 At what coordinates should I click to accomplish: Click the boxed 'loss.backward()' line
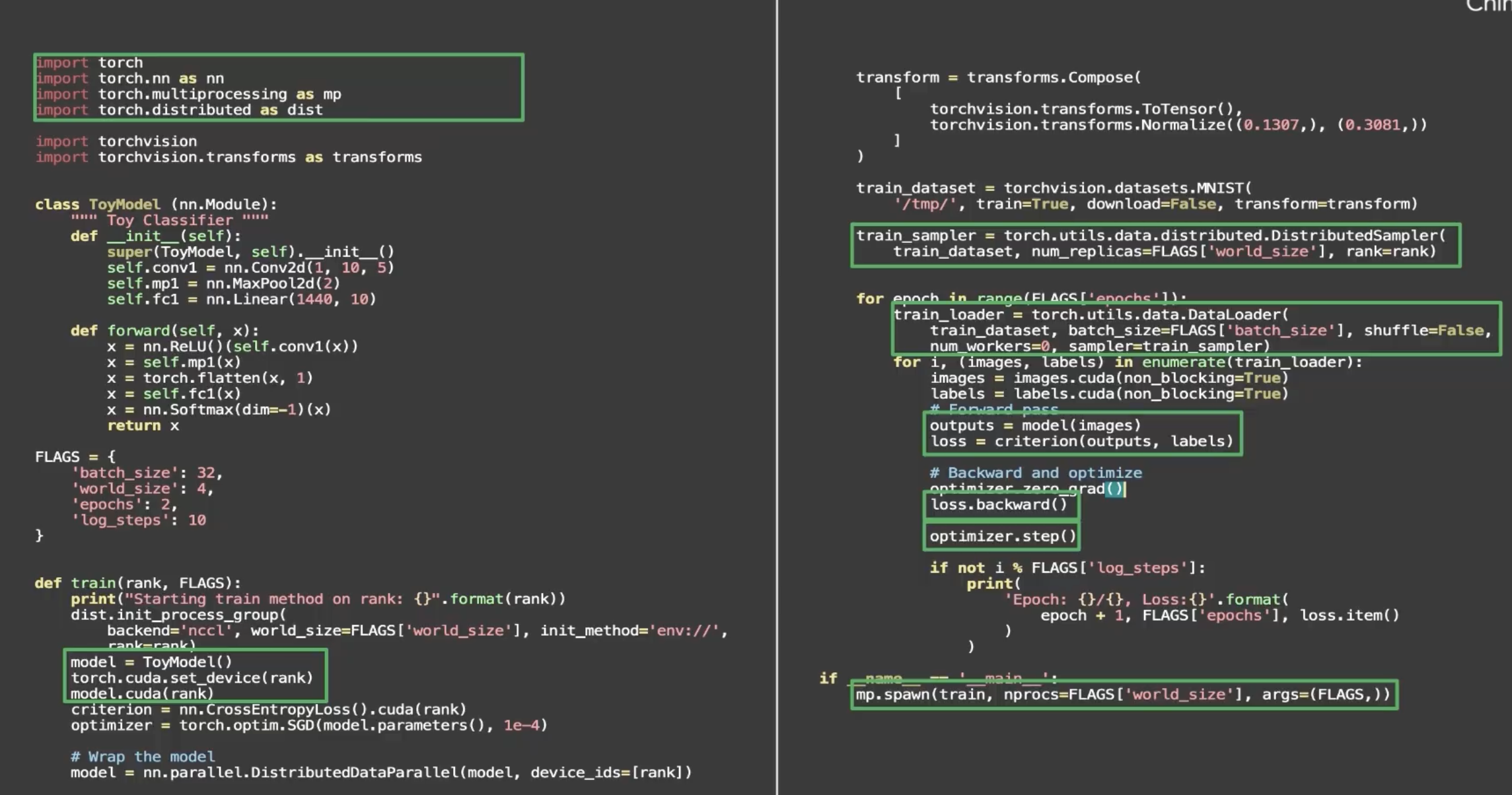coord(999,505)
